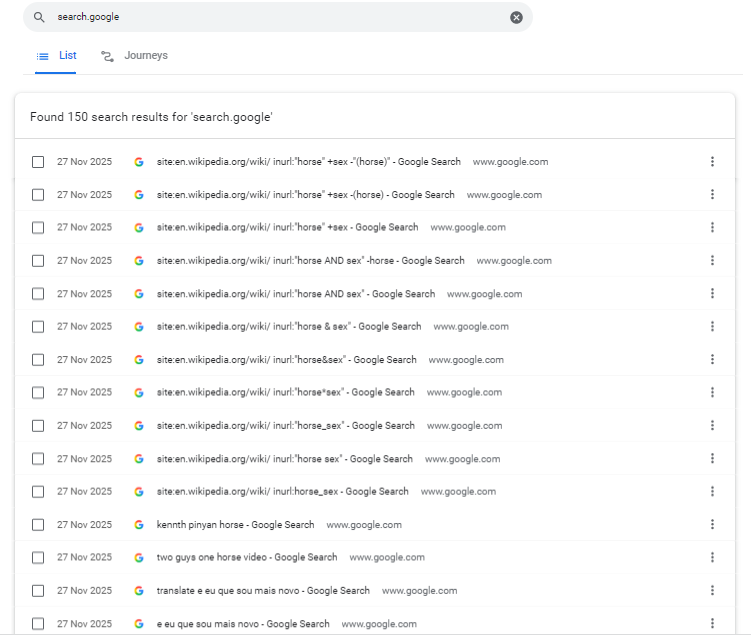The image size is (751, 636).
Task: Tick checkbox for '+sex -"(horse)"' entry
Action: [38, 162]
